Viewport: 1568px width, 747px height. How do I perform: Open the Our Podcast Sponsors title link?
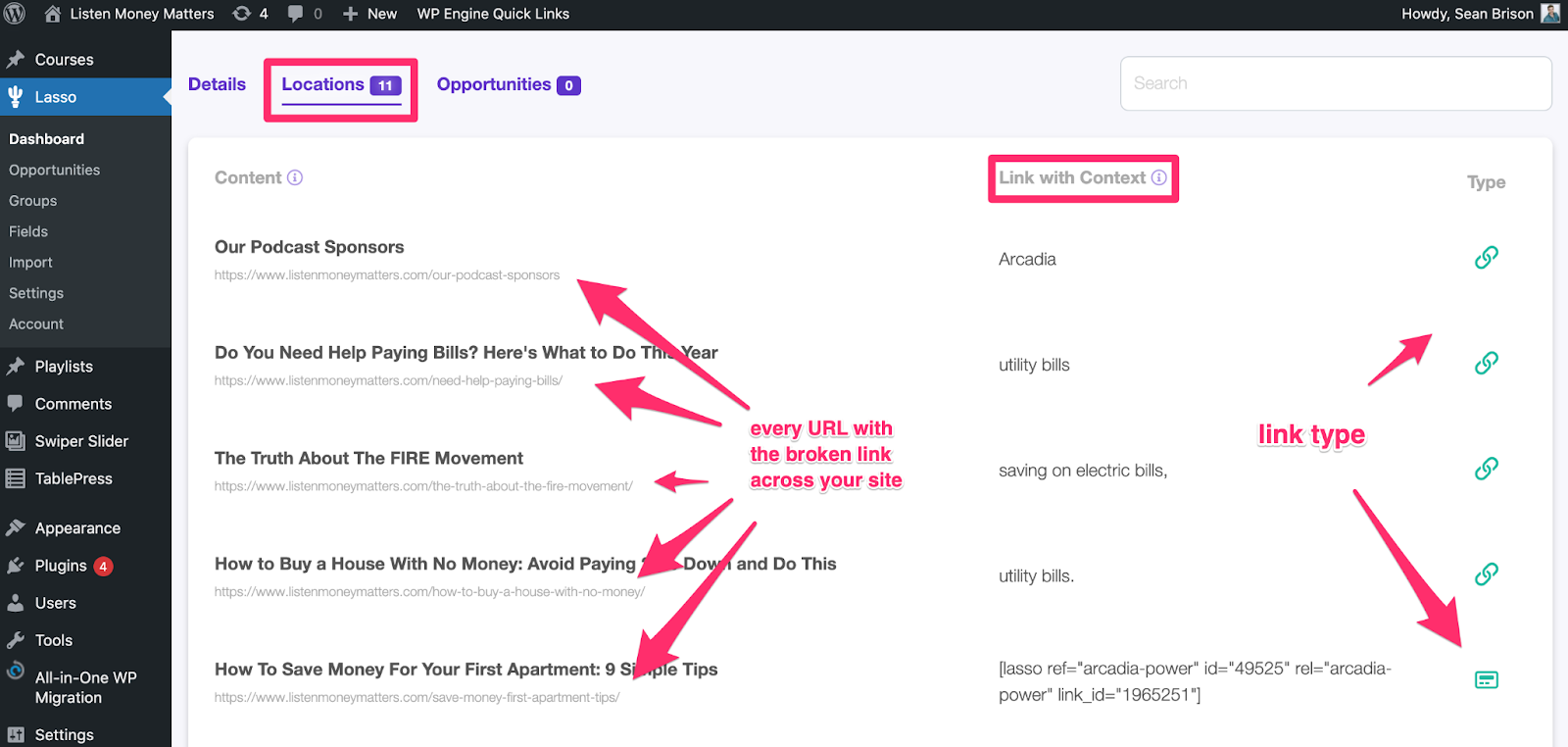(310, 247)
